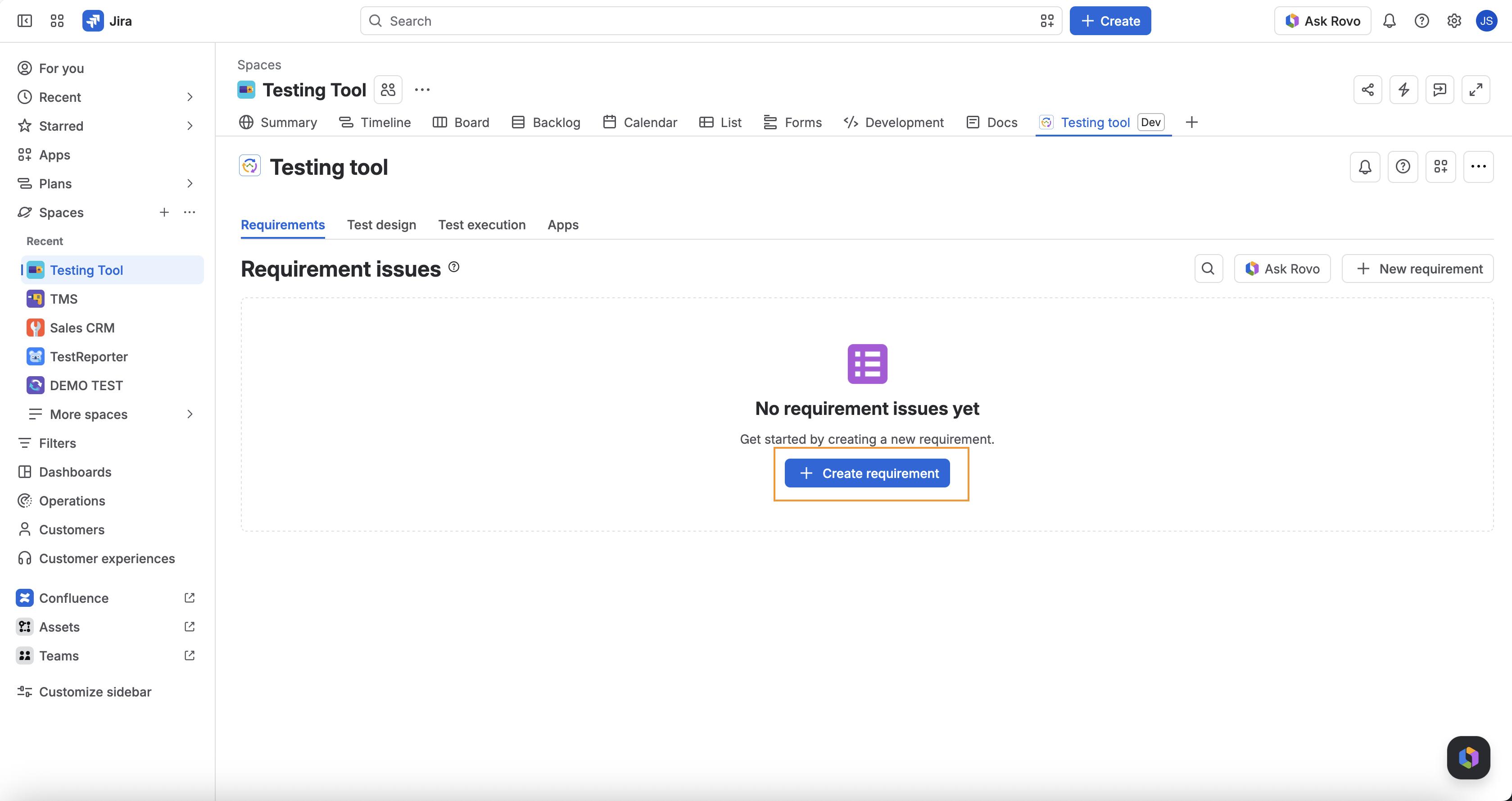Viewport: 1512px width, 801px height.
Task: Open the Board tab
Action: tap(461, 122)
